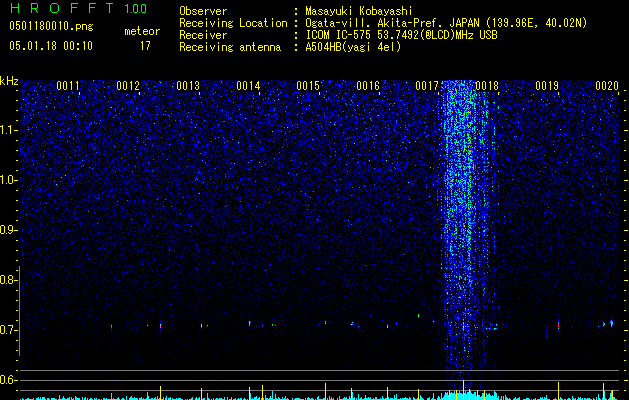Click the 1.0 kHz axis label

[8, 180]
